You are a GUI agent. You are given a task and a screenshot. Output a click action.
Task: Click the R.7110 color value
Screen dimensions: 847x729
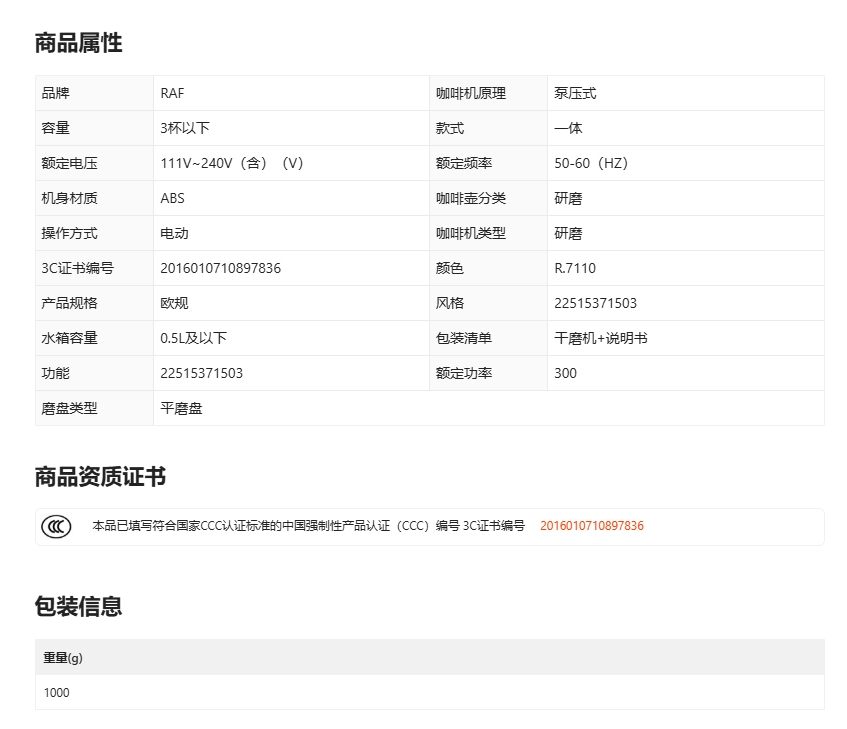tap(574, 268)
